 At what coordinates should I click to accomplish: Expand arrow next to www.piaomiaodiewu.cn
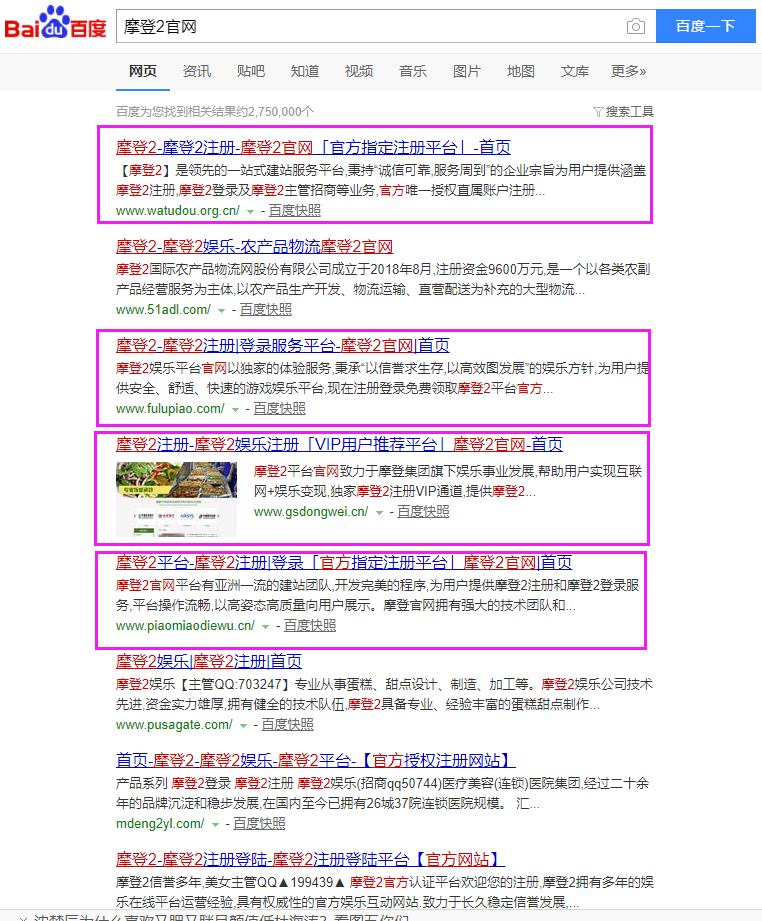pyautogui.click(x=266, y=627)
